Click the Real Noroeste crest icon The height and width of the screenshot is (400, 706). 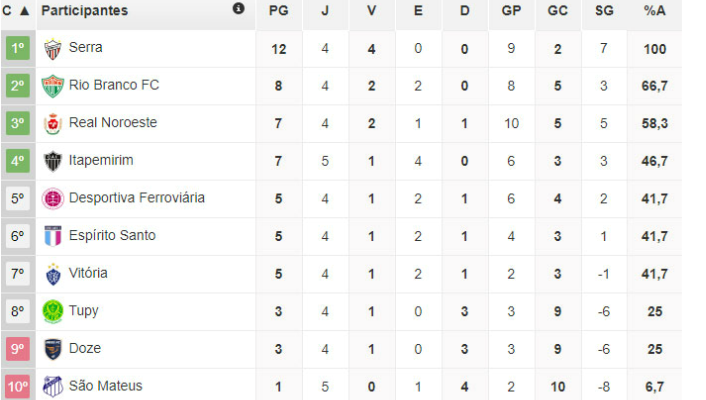52,124
